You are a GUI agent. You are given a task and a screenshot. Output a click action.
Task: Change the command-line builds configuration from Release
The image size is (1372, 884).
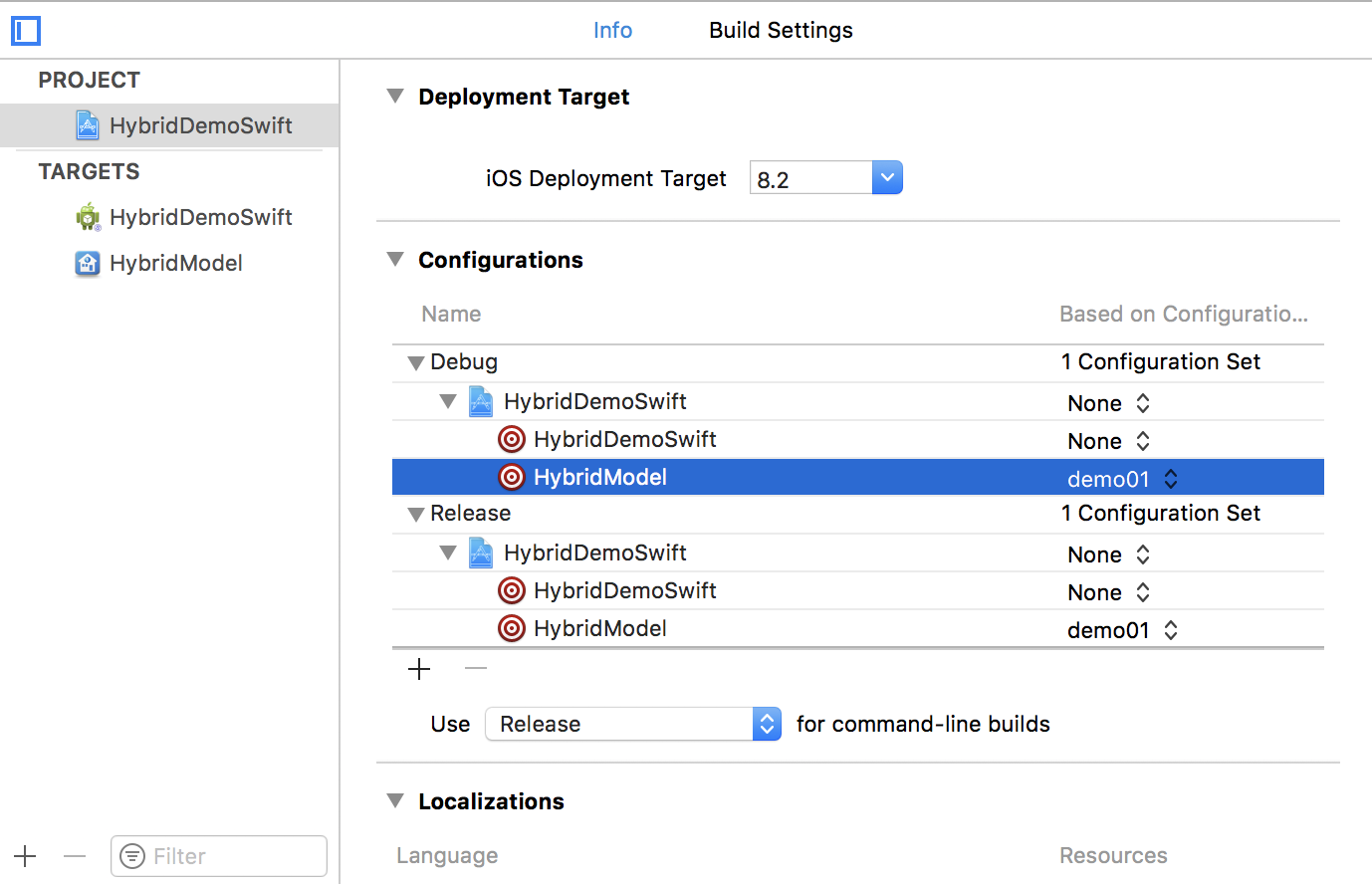coord(767,724)
